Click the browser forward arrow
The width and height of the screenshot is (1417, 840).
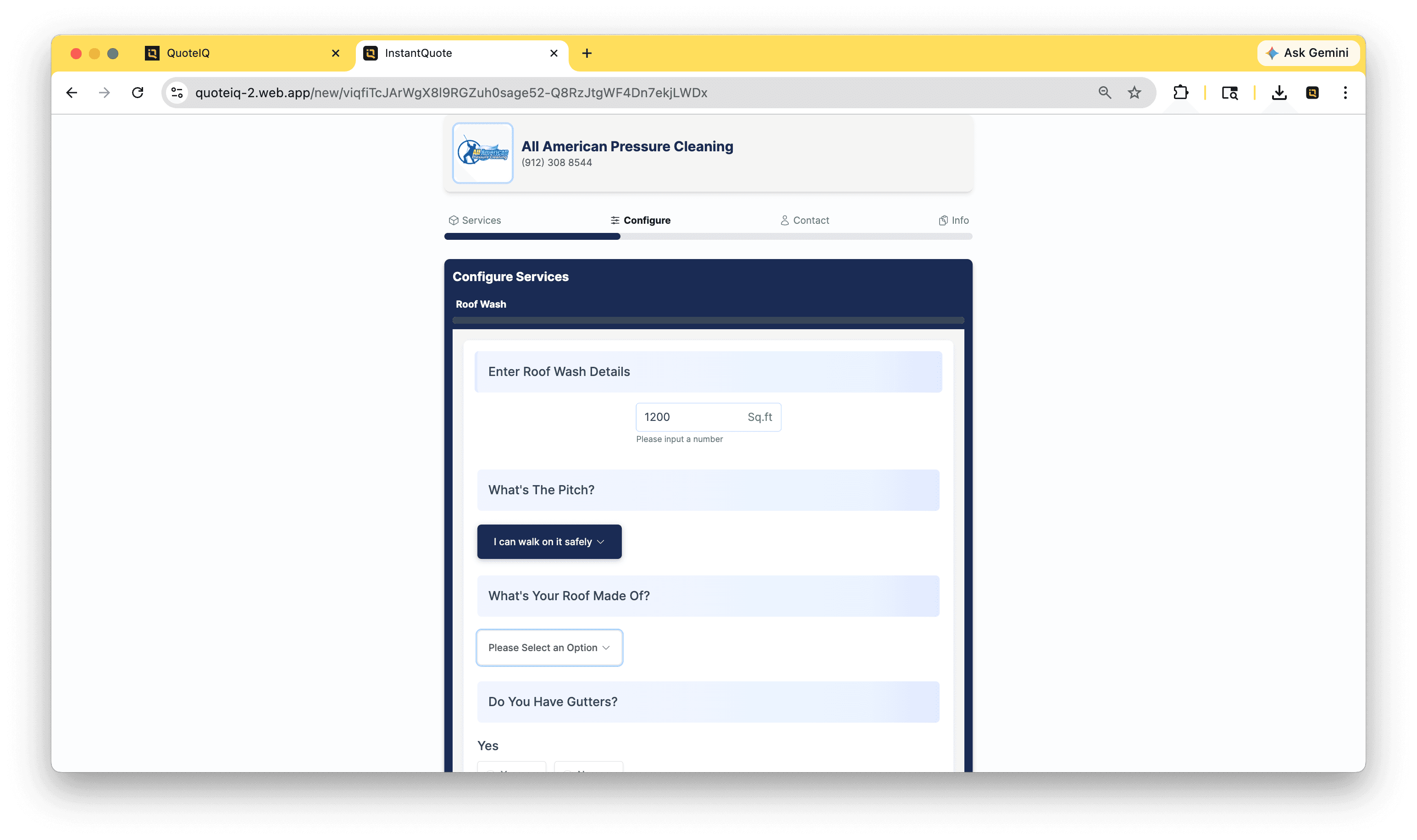pos(104,92)
